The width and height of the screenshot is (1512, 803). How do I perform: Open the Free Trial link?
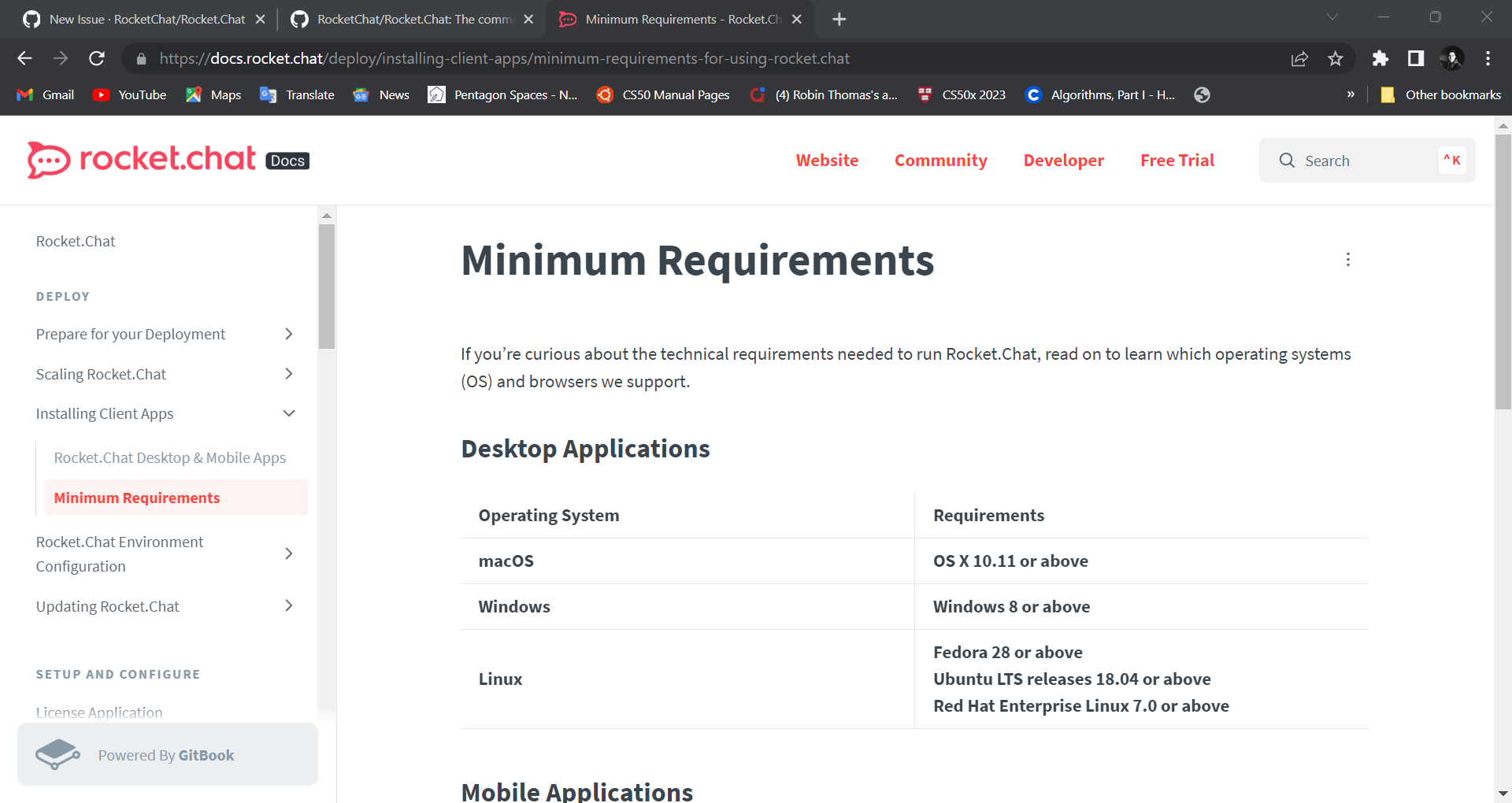point(1177,160)
